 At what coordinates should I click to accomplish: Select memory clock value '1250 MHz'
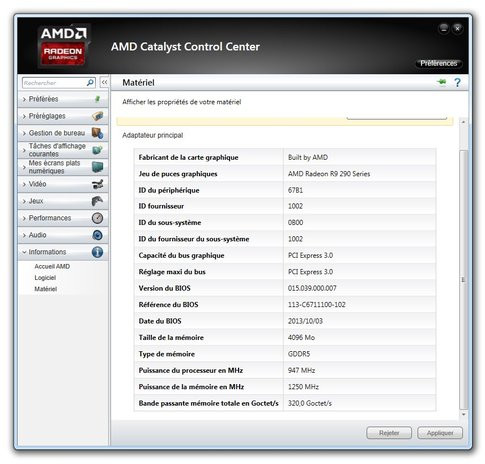303,387
